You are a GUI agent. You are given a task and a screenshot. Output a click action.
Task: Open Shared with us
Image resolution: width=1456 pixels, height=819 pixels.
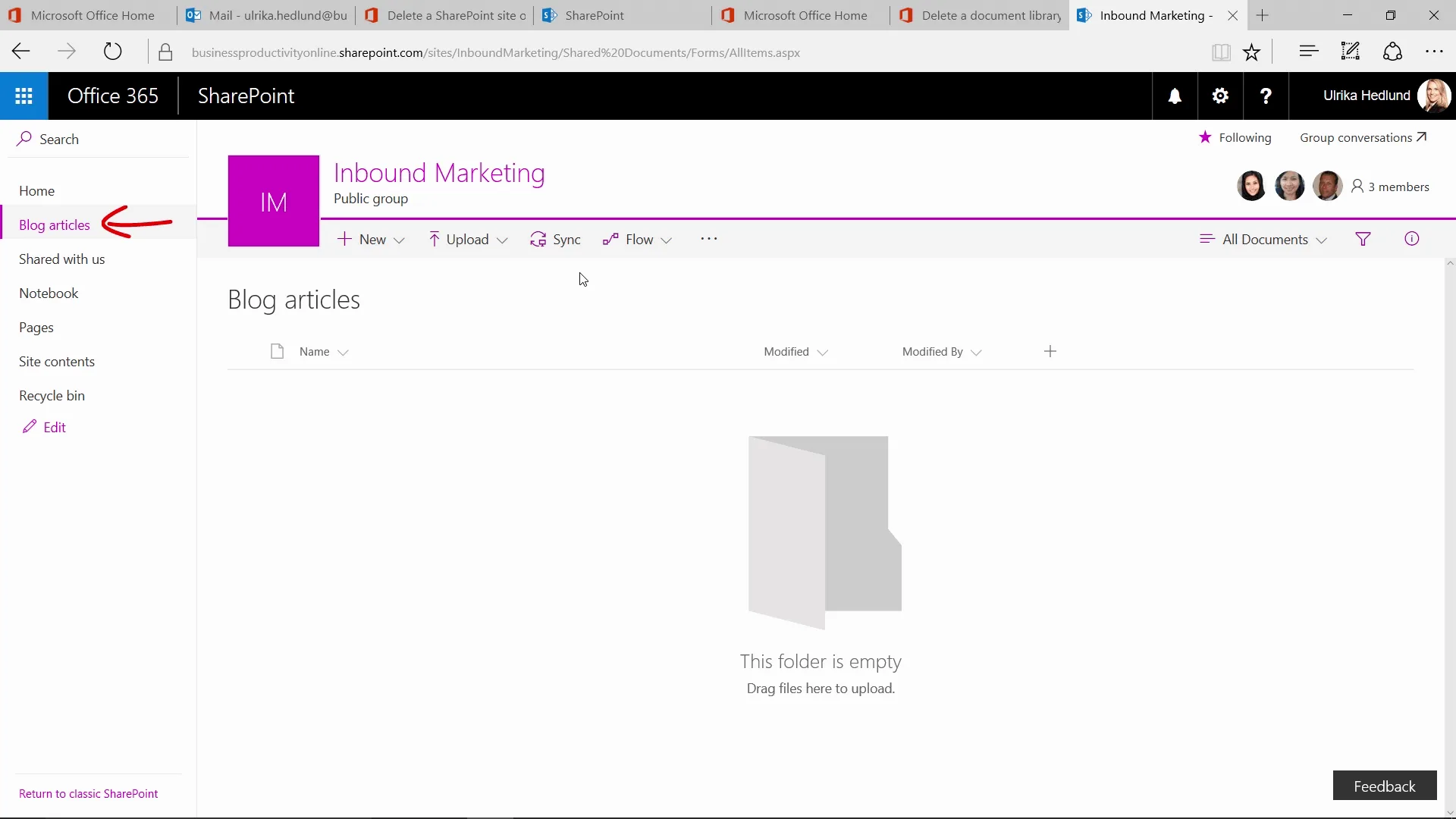click(62, 259)
